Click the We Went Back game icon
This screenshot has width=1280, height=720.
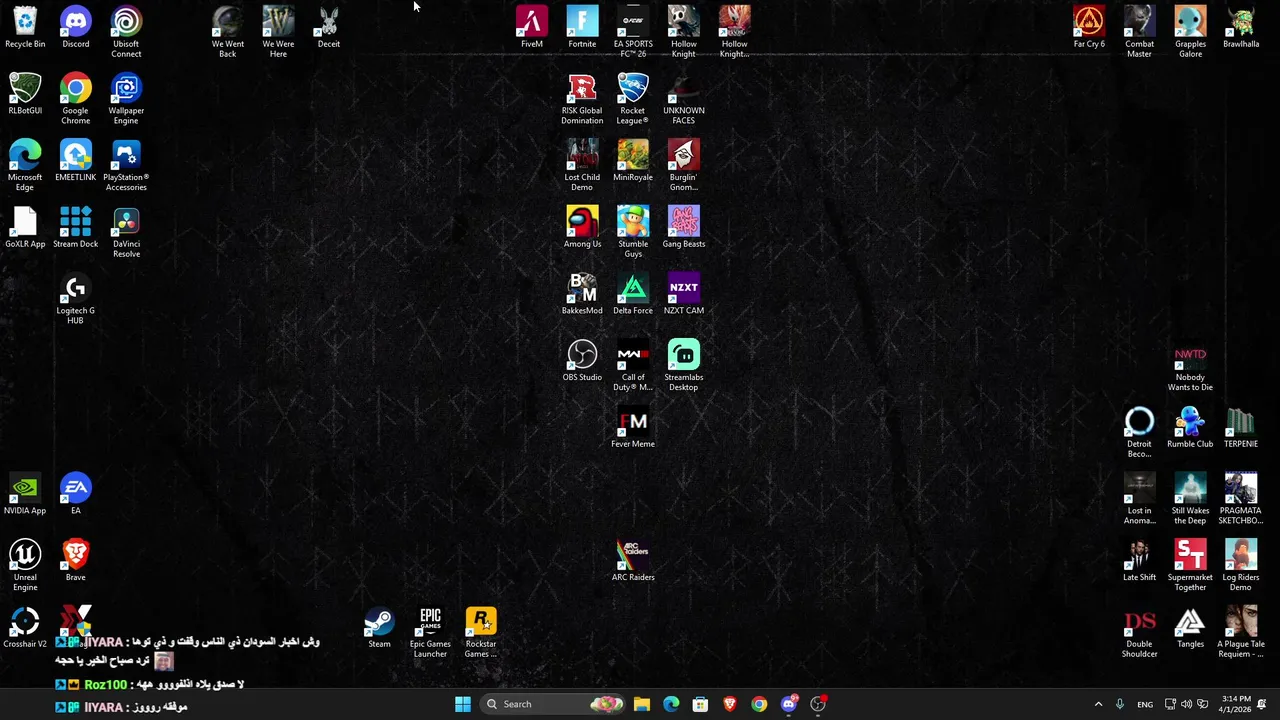pos(228,32)
